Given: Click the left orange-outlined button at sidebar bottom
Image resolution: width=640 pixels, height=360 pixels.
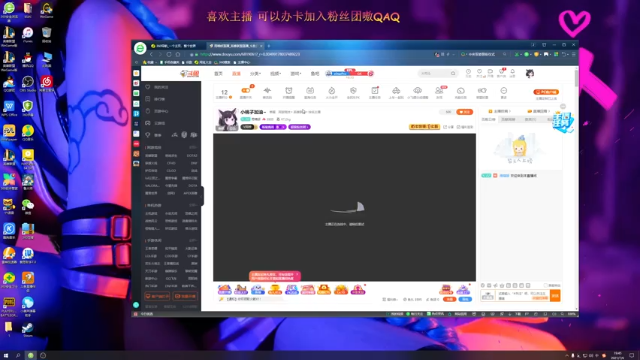Looking at the screenshot, I should click(x=157, y=296).
